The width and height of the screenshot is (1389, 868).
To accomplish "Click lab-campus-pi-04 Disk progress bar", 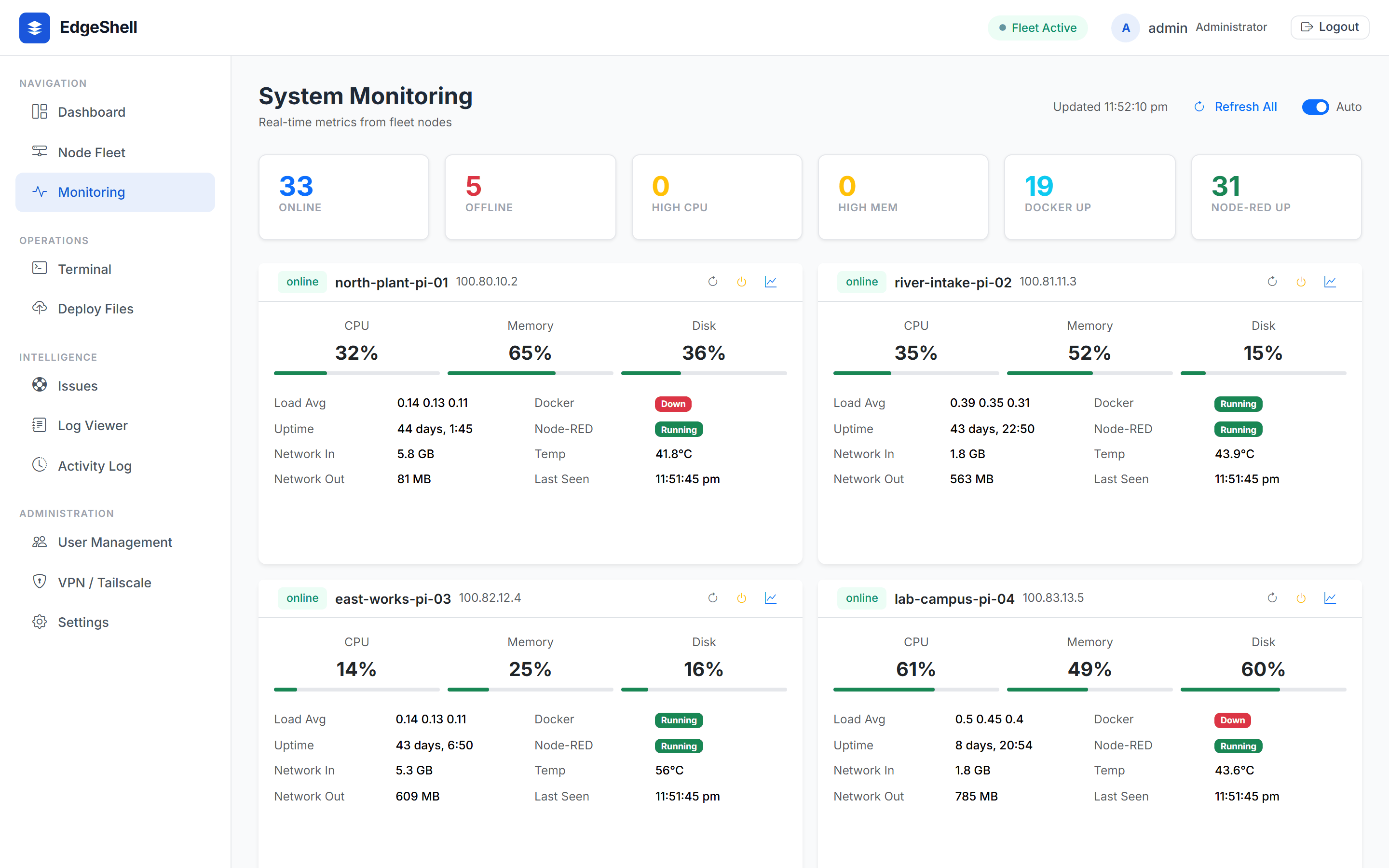I will click(x=1263, y=690).
